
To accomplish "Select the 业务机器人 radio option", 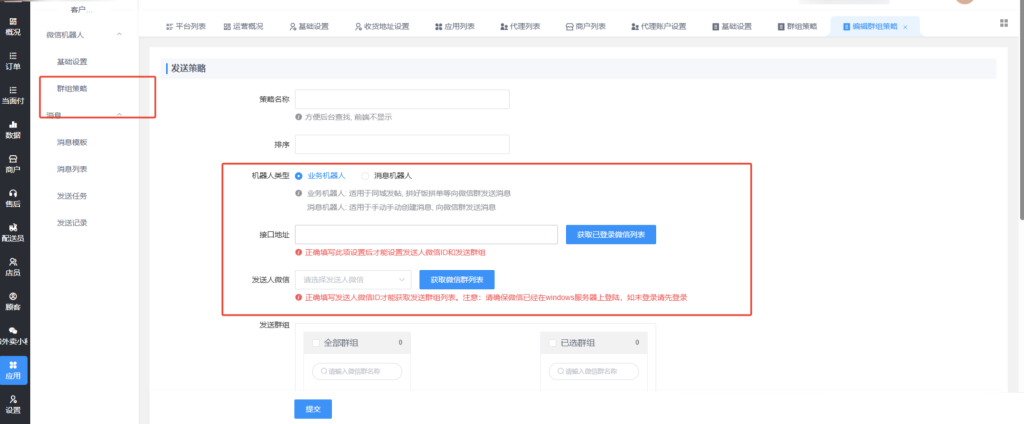I will (x=299, y=175).
